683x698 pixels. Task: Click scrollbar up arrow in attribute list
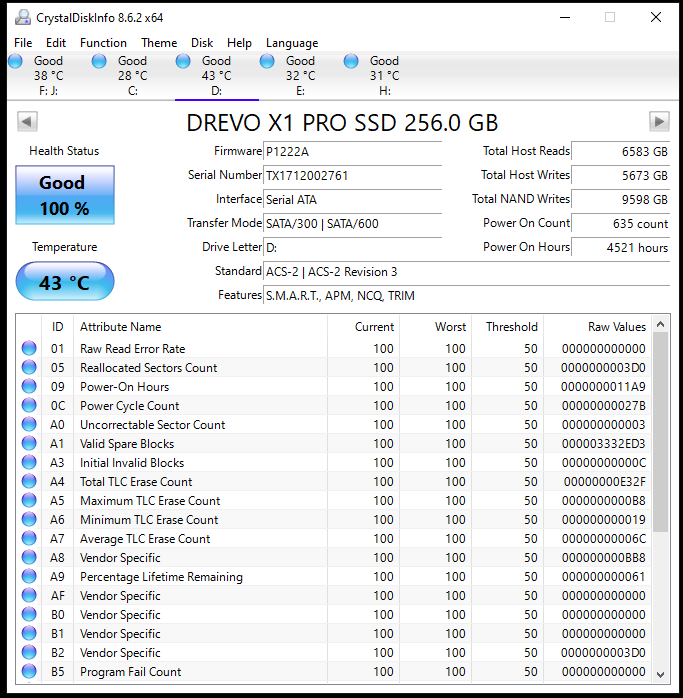[661, 325]
